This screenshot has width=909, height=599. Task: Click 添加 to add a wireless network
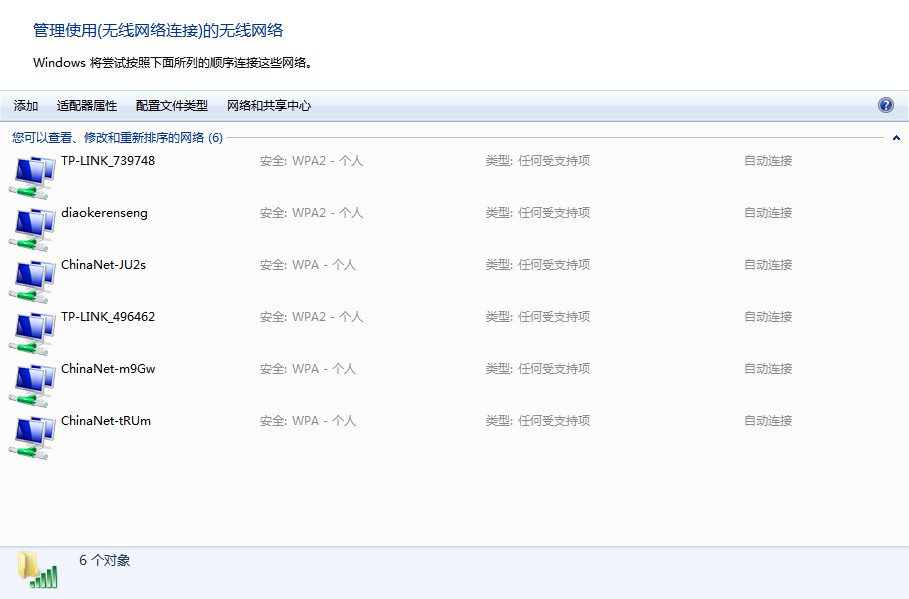pos(26,106)
